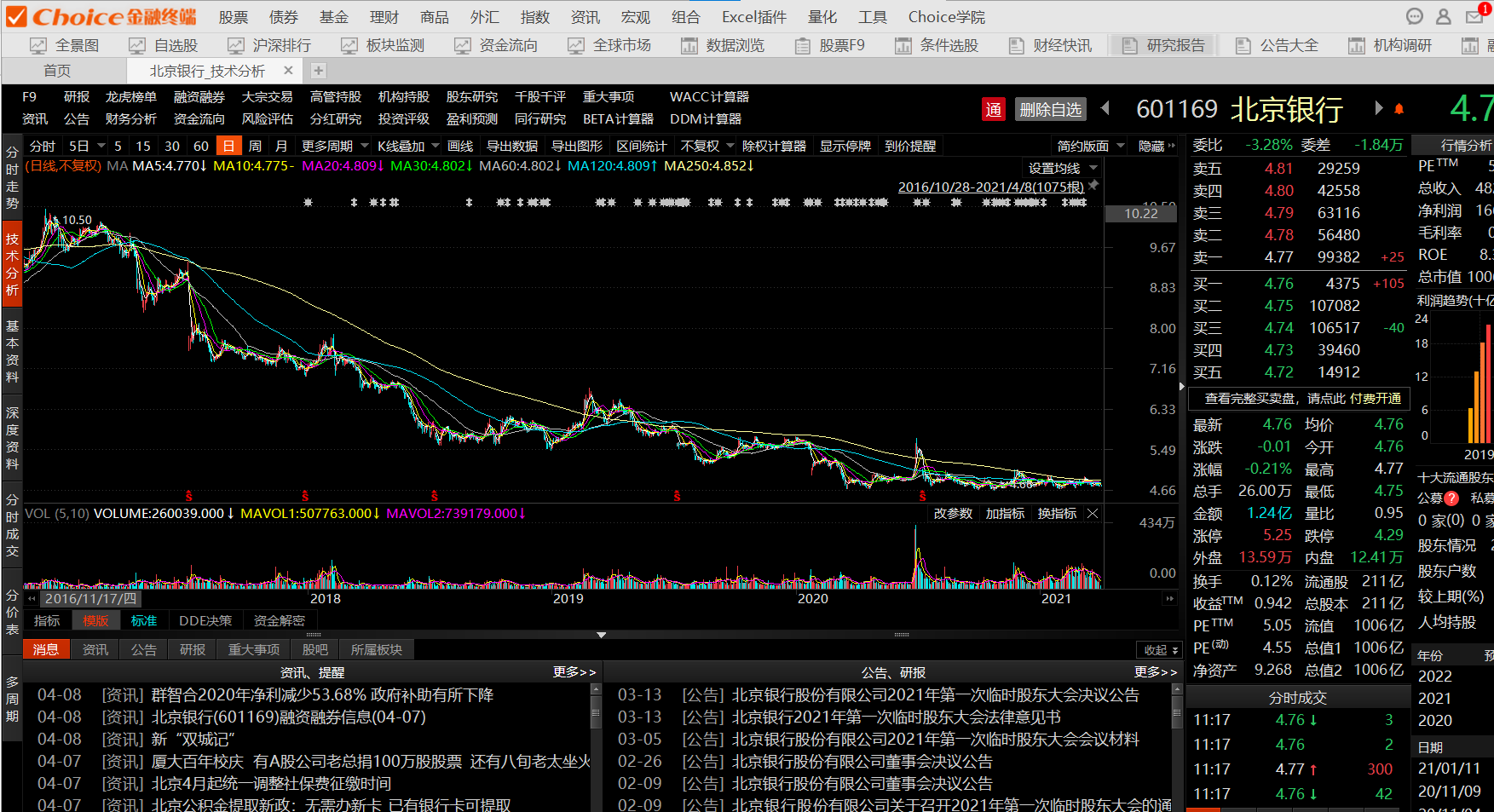Open 股票F9 deep data tool
Image resolution: width=1494 pixels, height=812 pixels.
click(829, 45)
